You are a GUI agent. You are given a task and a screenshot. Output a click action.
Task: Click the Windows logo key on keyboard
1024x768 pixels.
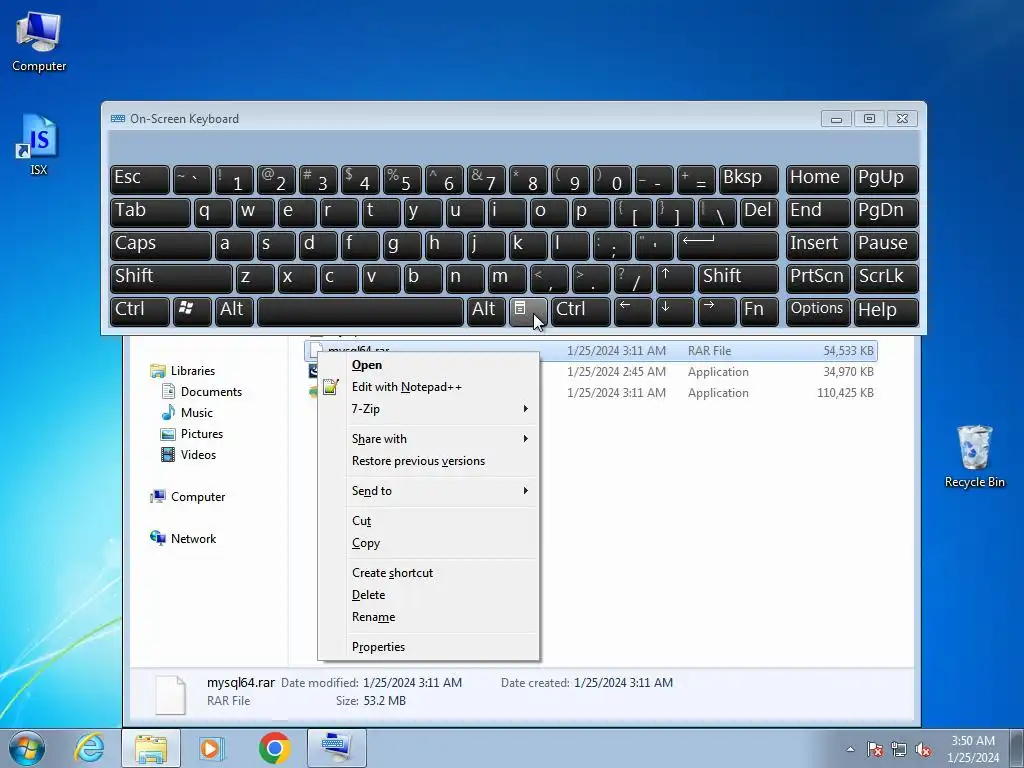[x=192, y=310]
